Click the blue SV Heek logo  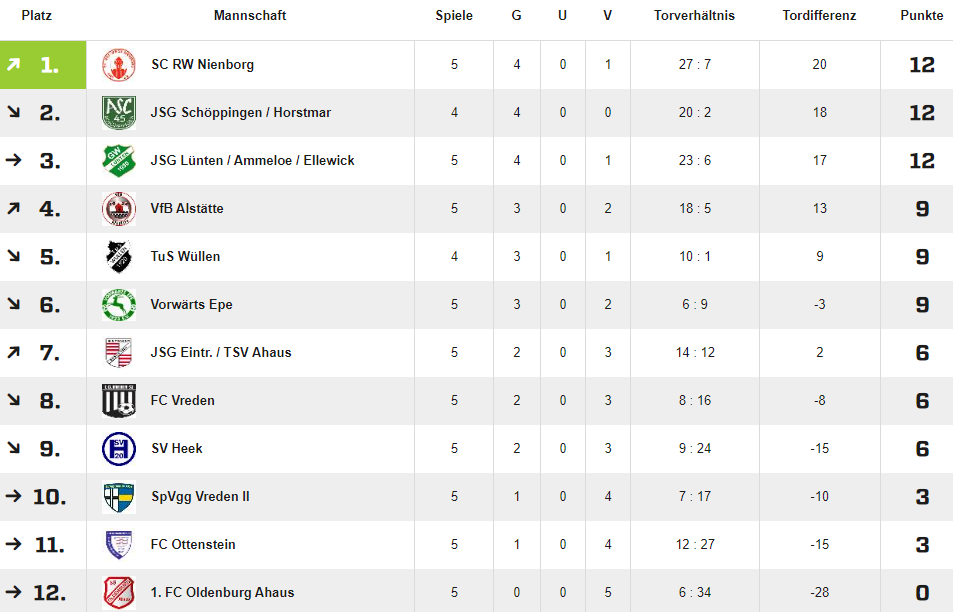point(119,449)
